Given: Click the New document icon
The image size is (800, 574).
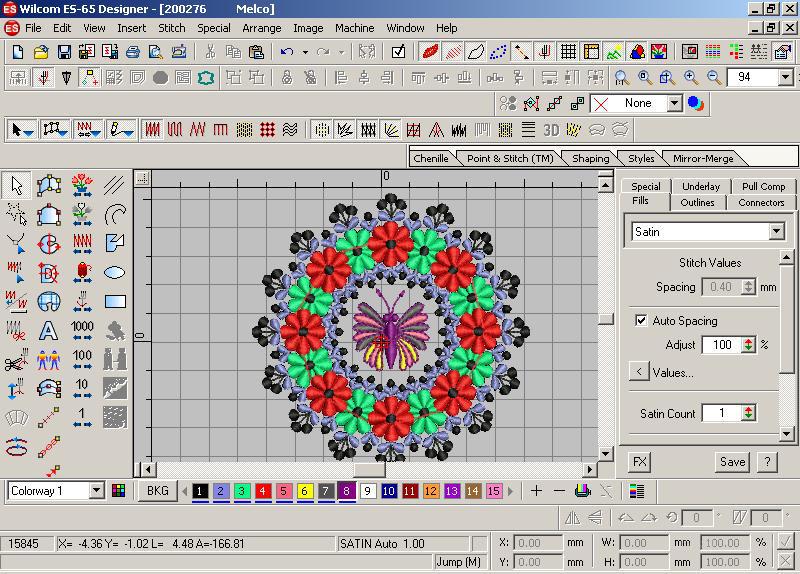Looking at the screenshot, I should pos(18,52).
